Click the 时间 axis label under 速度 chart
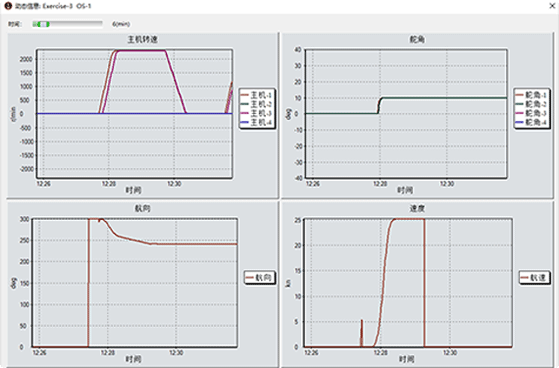This screenshot has width=559, height=368. 406,359
